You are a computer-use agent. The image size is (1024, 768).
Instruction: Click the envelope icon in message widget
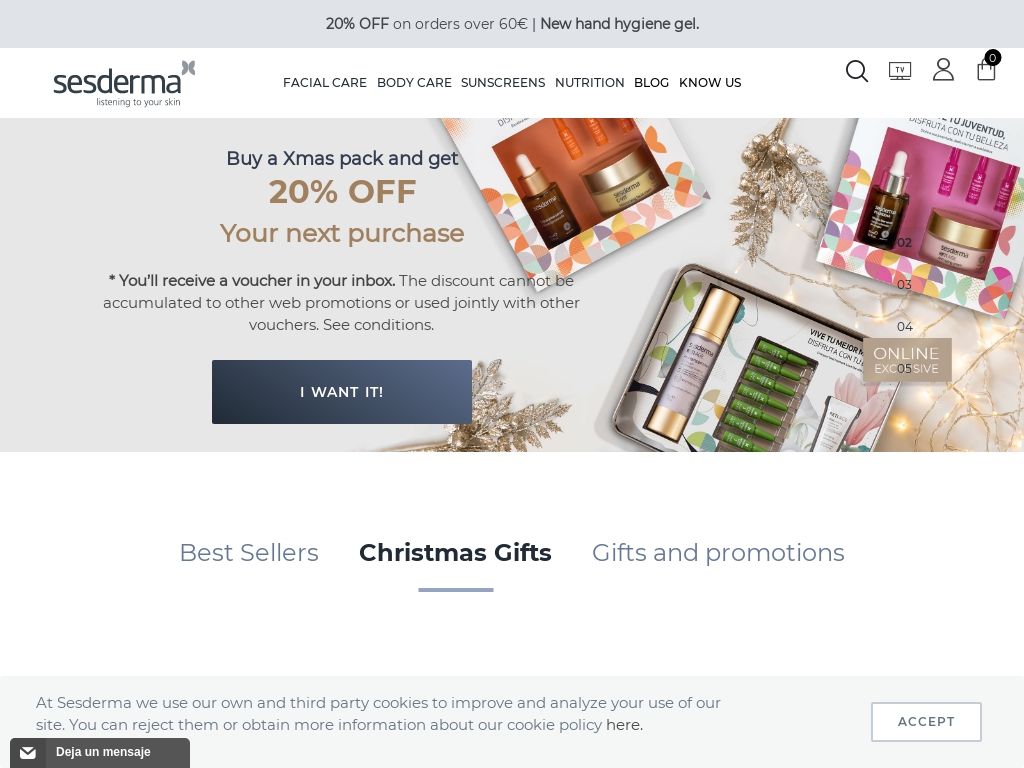click(27, 753)
